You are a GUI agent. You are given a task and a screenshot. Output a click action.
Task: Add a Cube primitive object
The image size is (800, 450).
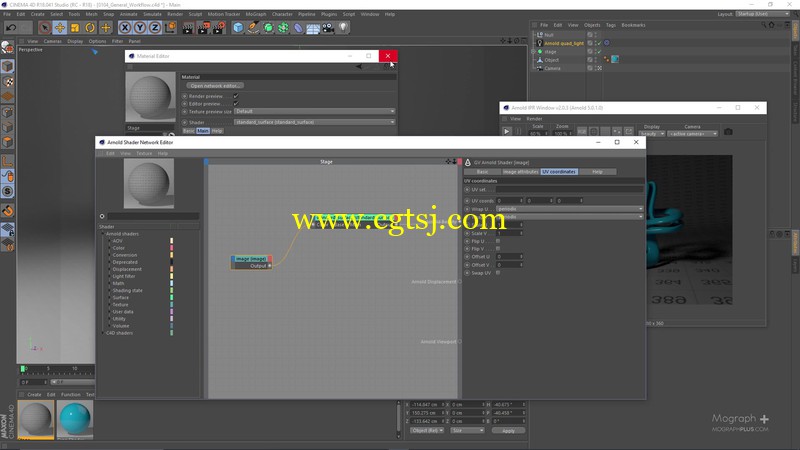coord(238,28)
